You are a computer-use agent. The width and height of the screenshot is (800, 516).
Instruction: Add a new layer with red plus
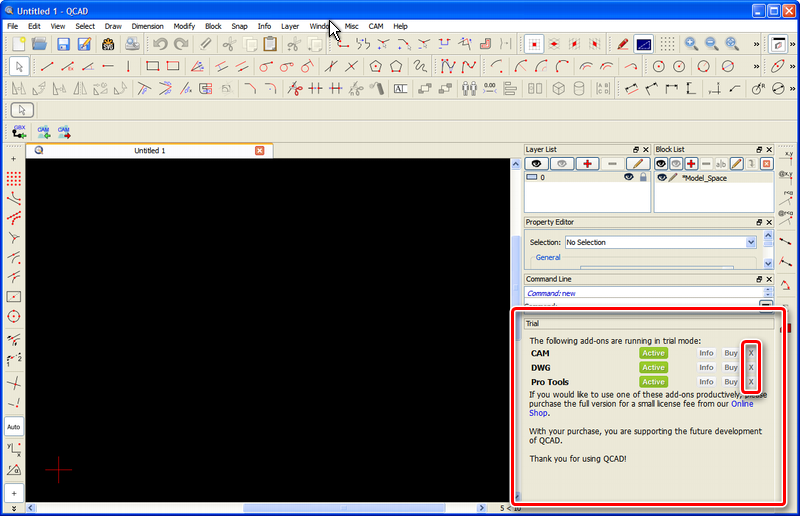point(587,164)
